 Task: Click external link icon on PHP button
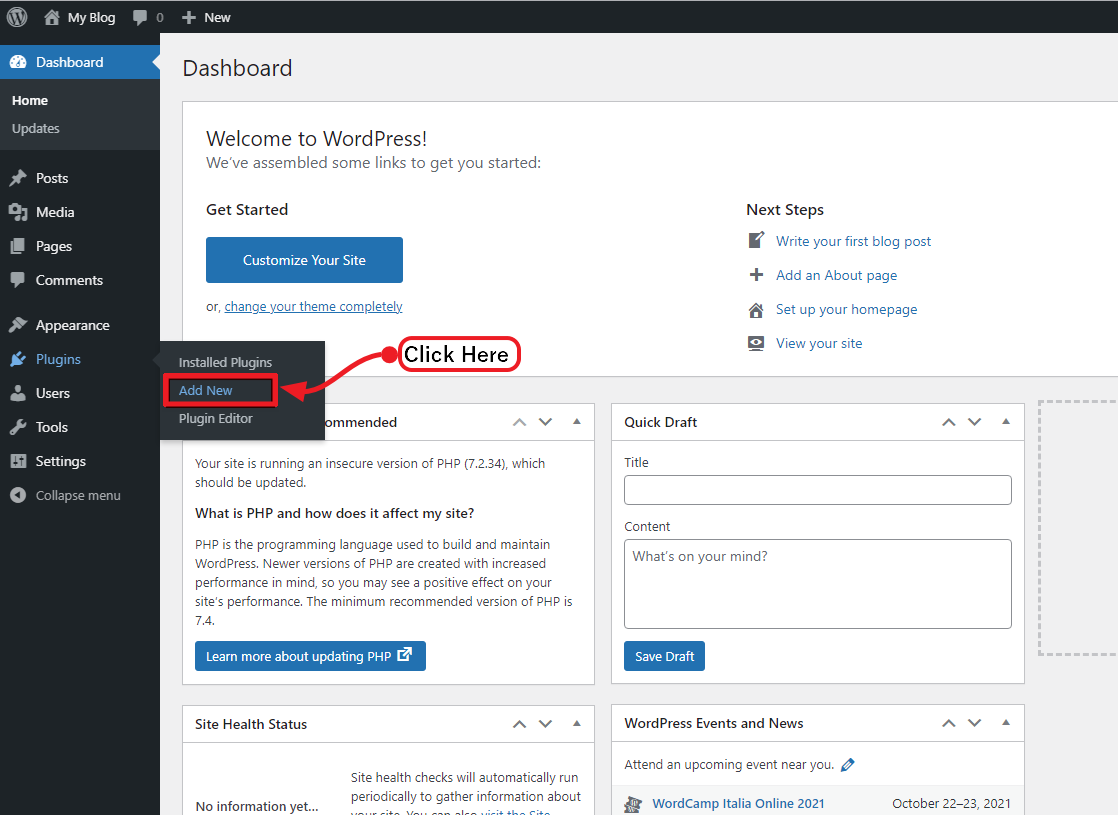404,654
